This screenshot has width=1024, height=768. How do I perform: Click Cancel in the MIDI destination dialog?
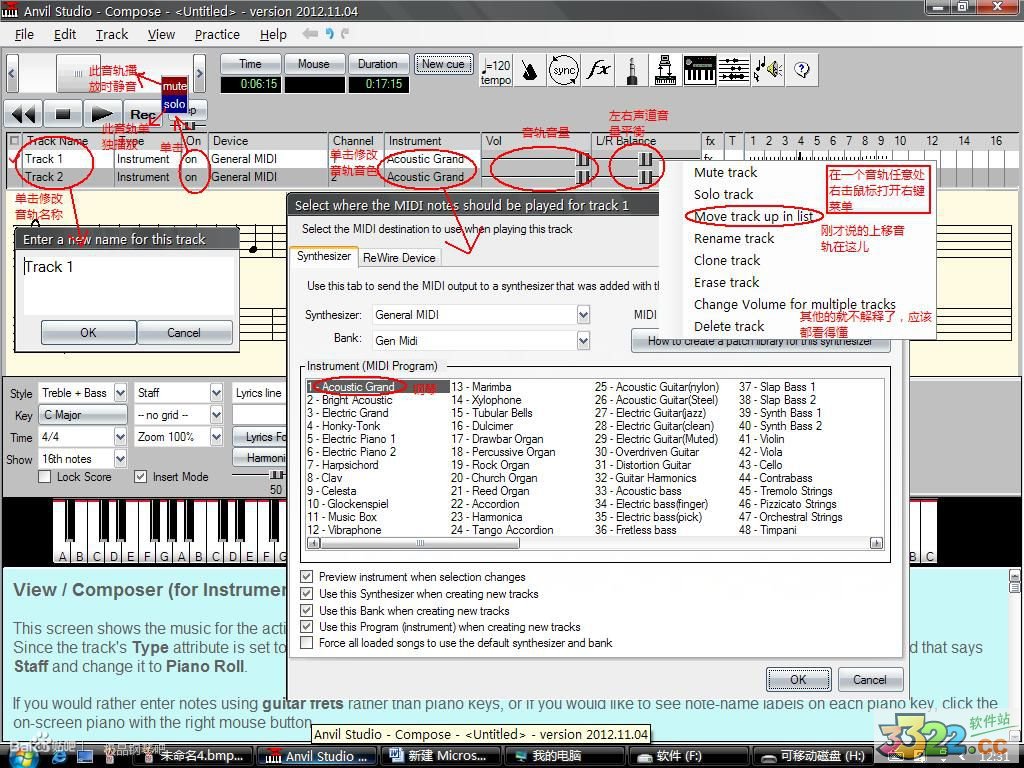click(x=869, y=679)
